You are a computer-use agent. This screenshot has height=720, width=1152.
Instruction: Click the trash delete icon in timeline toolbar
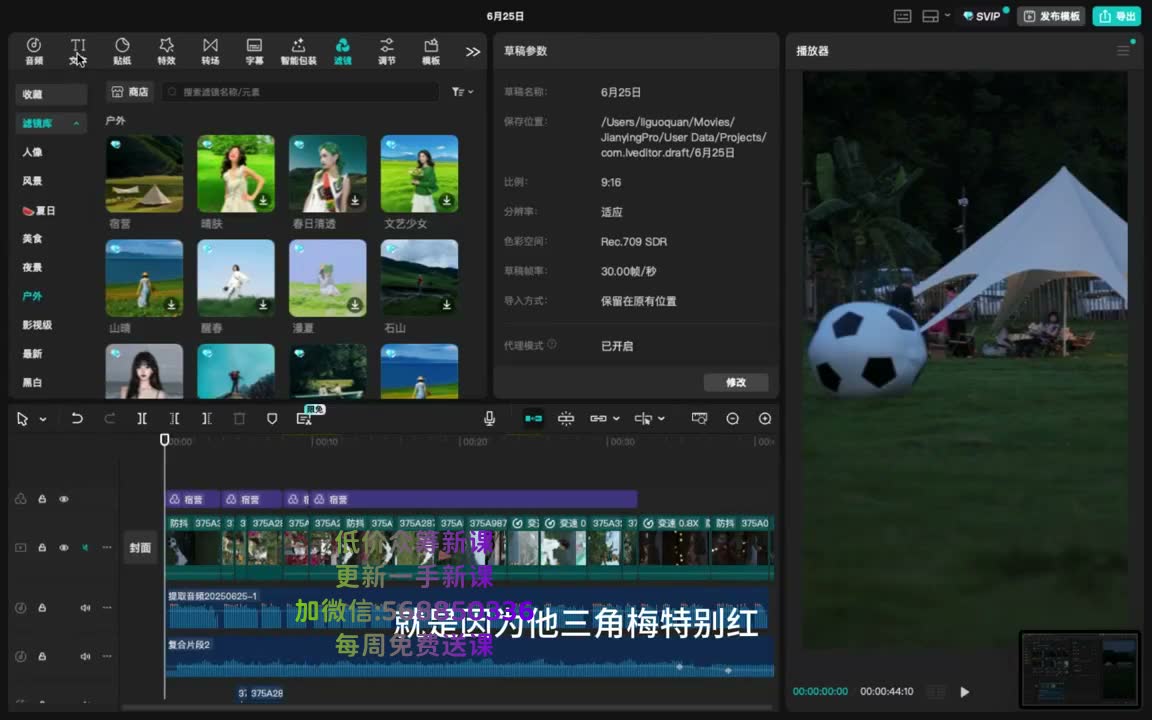[239, 418]
